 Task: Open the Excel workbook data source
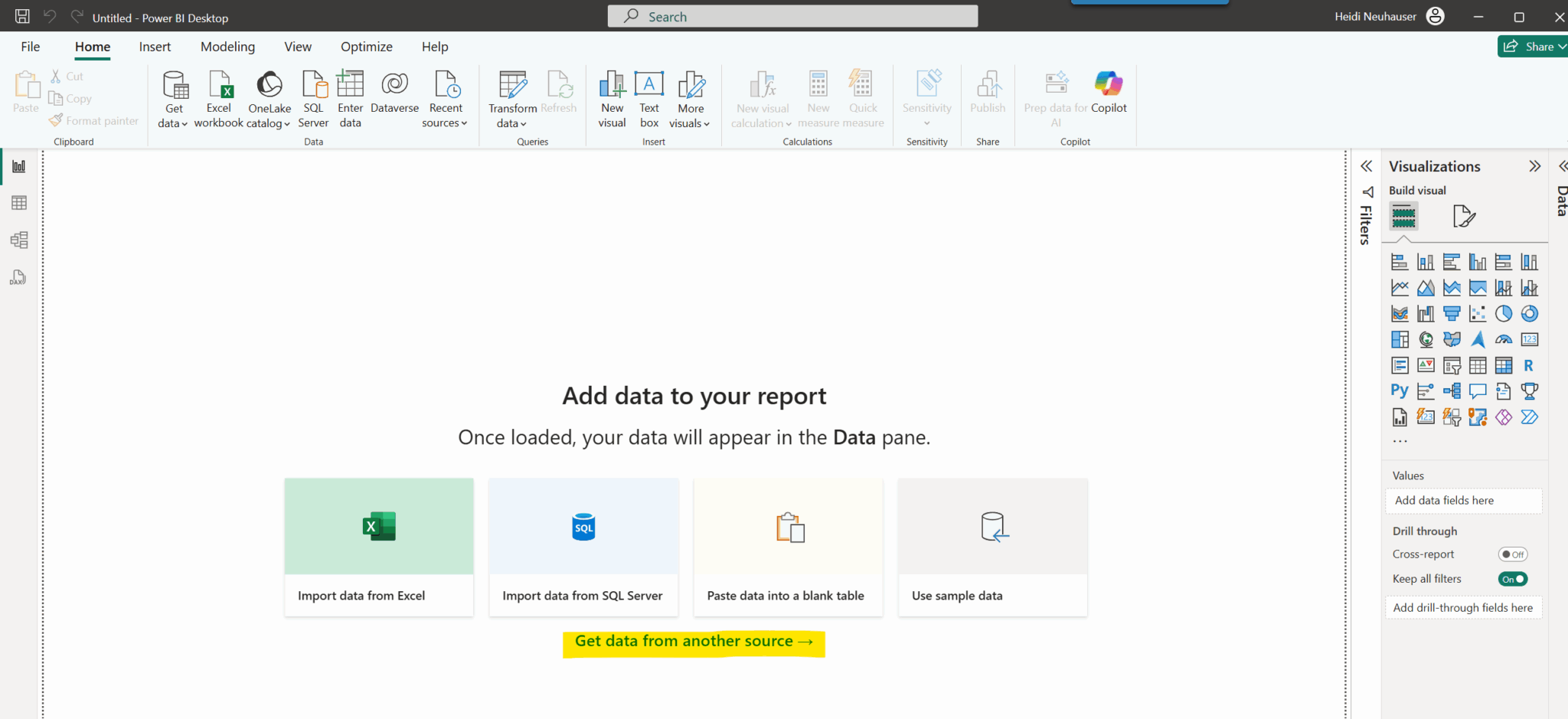219,100
